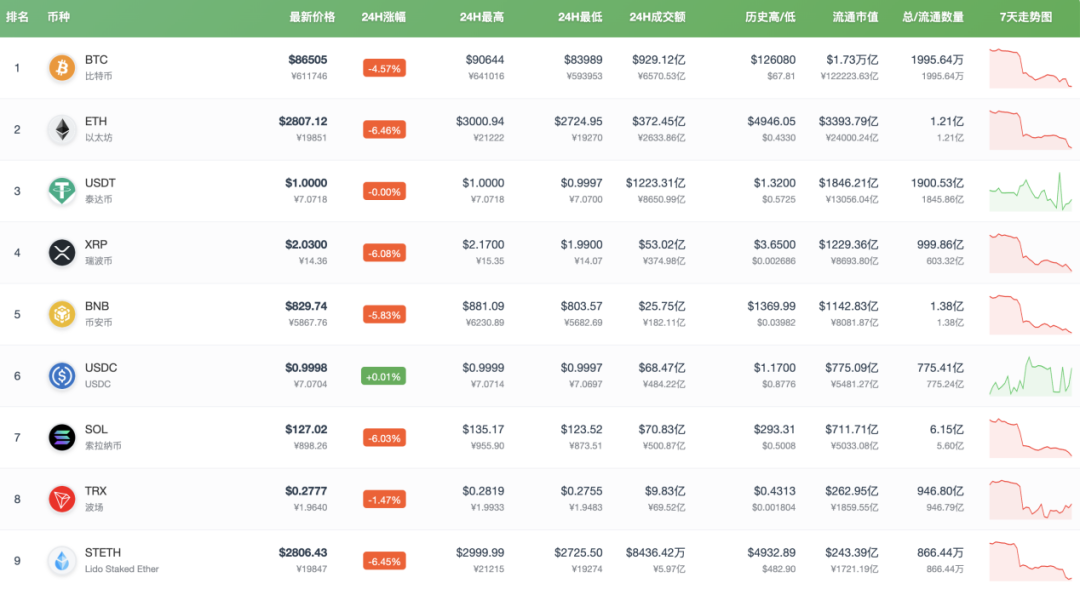
Task: Open the yellow BNB coin icon
Action: [x=62, y=314]
